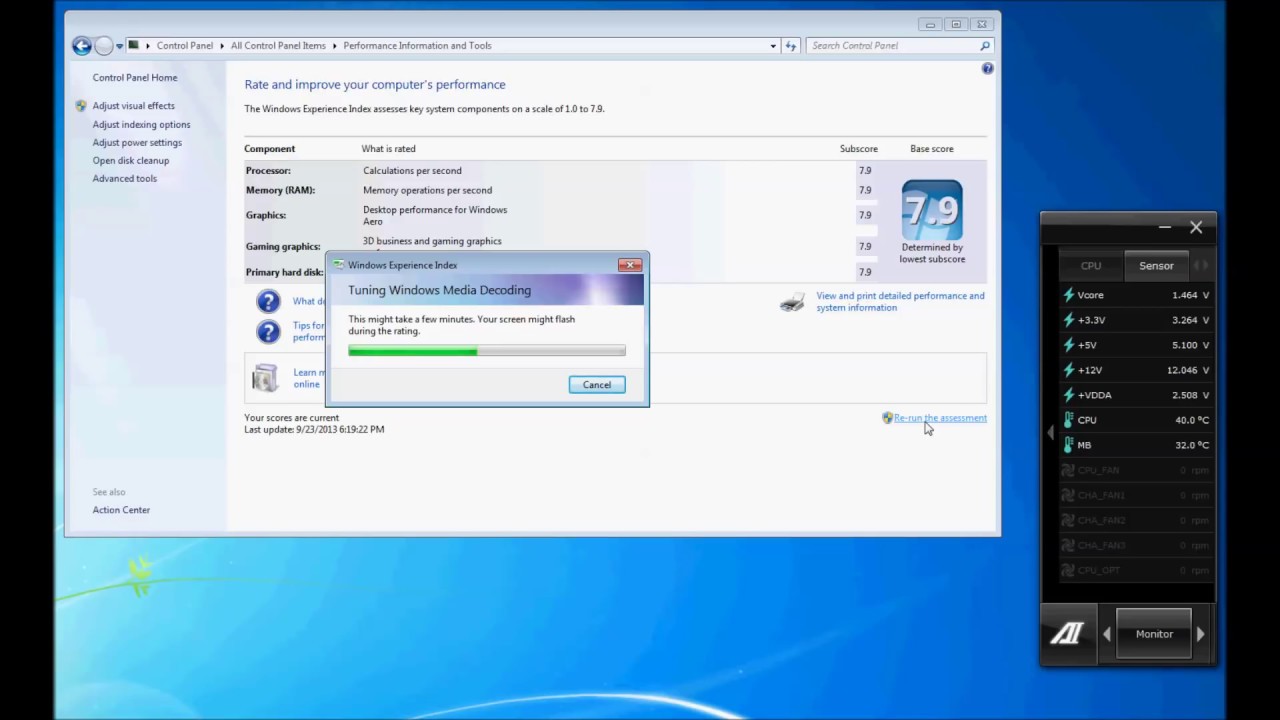
Task: Click the +12V voltage bolt icon
Action: tap(1068, 370)
